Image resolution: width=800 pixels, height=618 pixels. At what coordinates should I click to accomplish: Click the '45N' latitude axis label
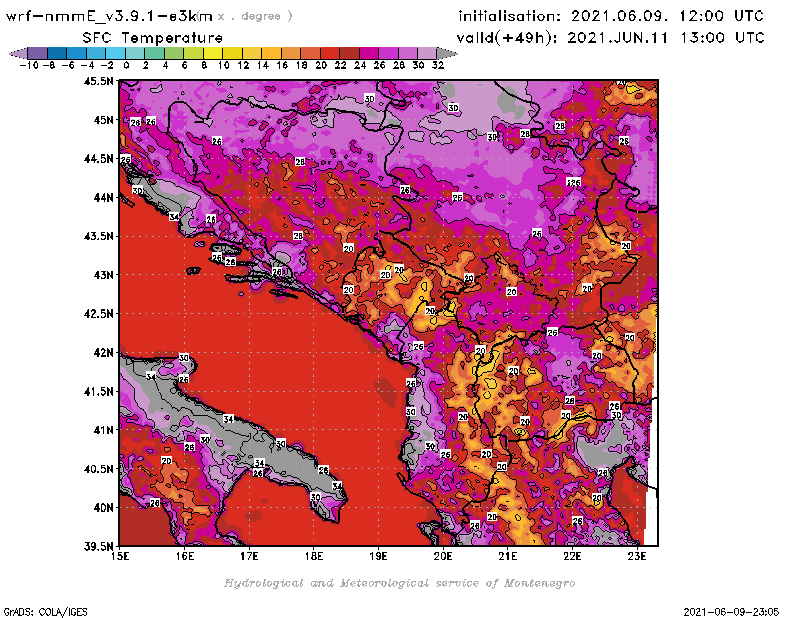(x=103, y=120)
